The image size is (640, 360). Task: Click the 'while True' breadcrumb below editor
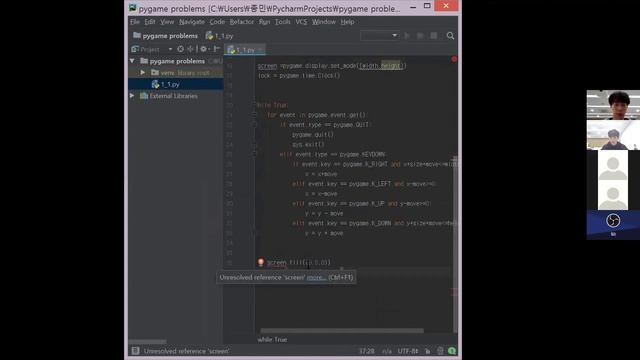(x=272, y=340)
